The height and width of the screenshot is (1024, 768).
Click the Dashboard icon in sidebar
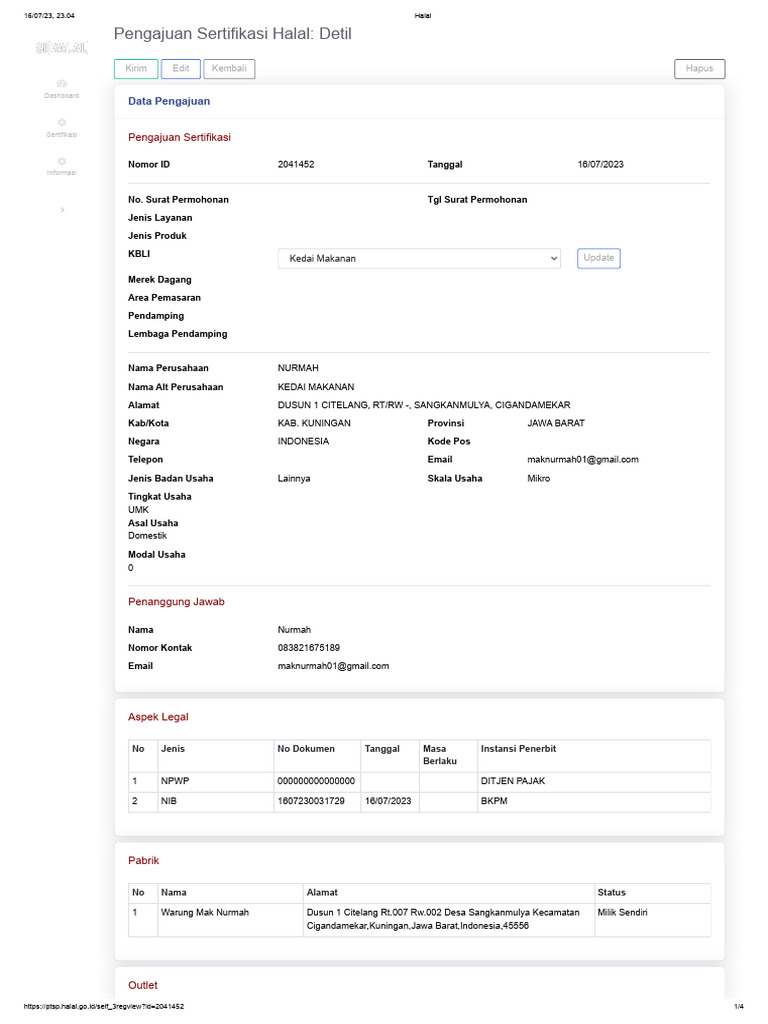click(61, 84)
